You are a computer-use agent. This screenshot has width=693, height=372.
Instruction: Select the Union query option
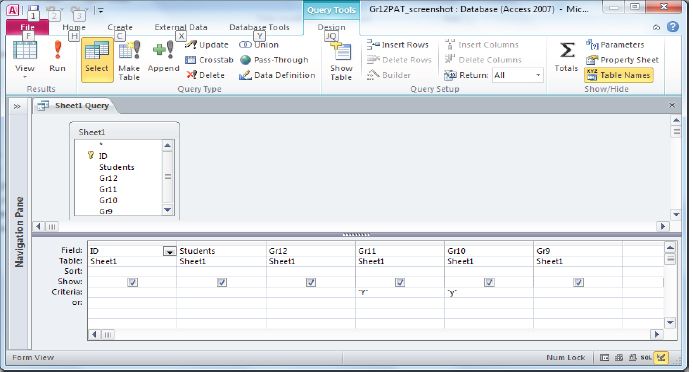pos(259,45)
